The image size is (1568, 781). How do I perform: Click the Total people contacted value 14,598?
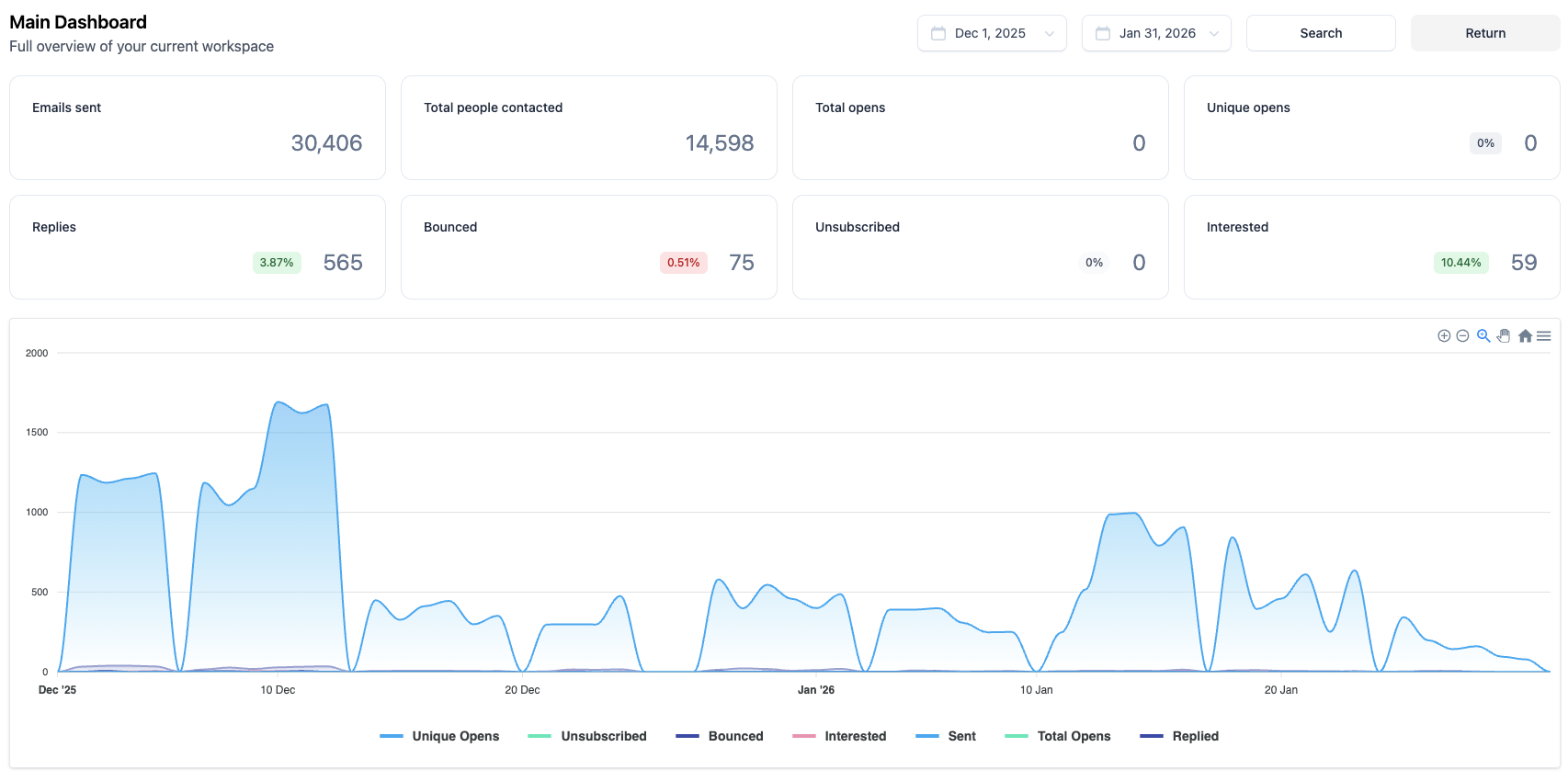[x=720, y=143]
